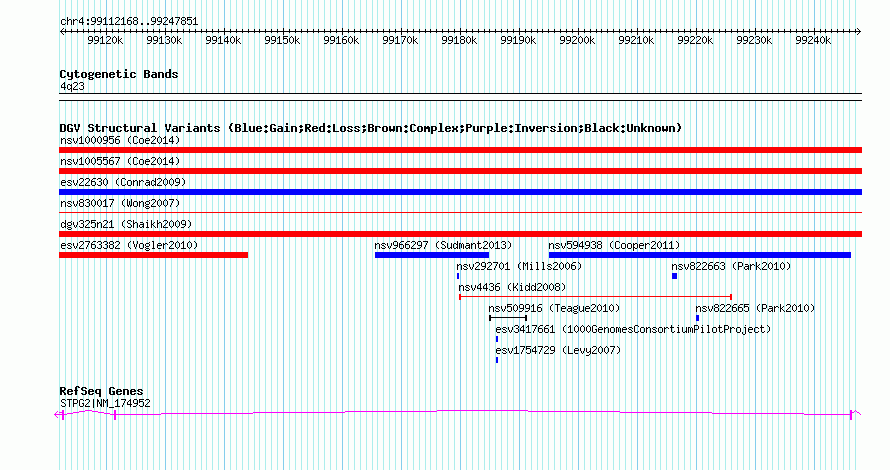Click the 99240k ruler tick label
The image size is (890, 470).
click(813, 40)
